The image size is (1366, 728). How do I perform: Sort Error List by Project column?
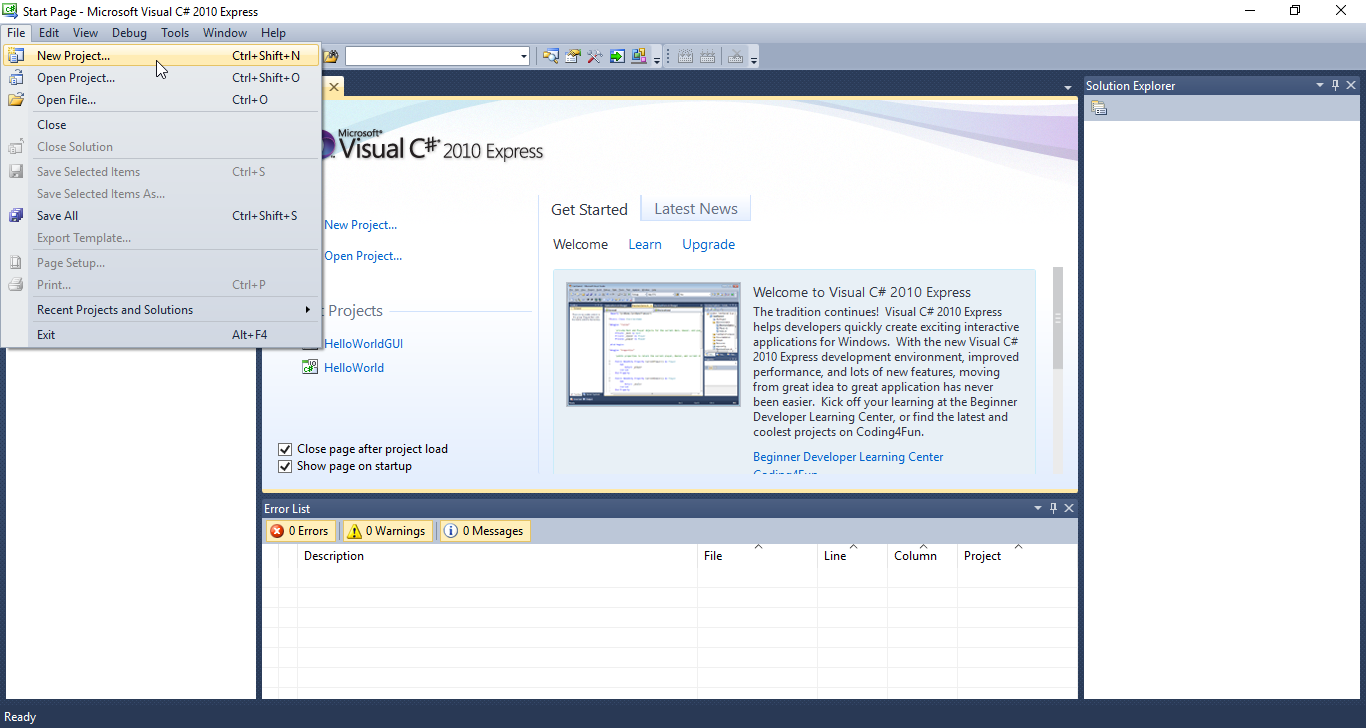tap(1017, 556)
